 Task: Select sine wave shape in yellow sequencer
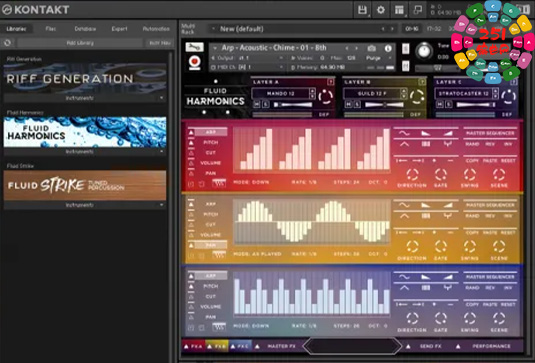[404, 205]
